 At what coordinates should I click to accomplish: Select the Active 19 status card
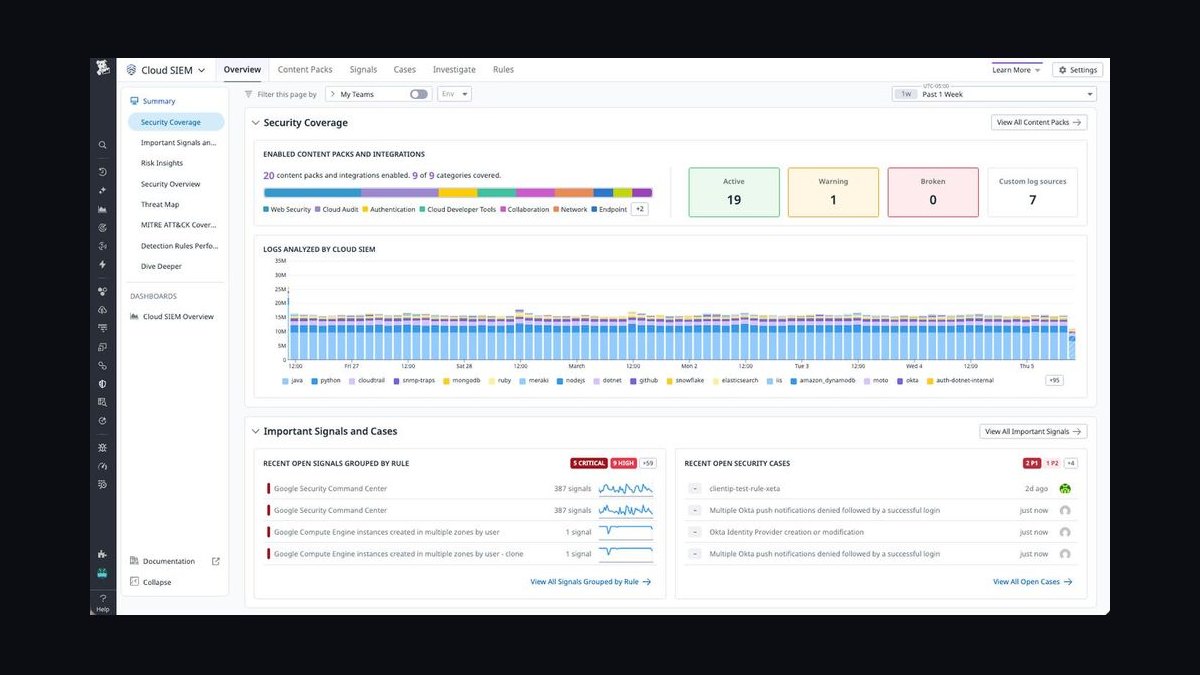[733, 192]
